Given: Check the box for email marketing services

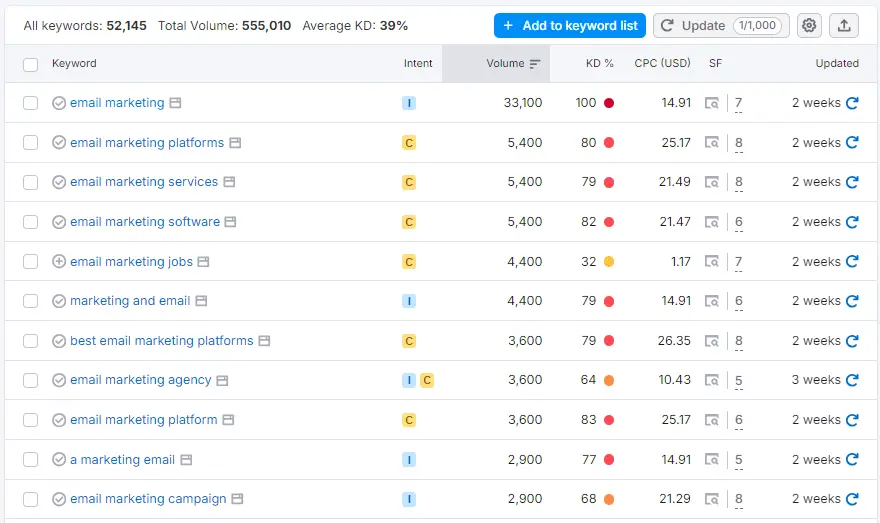Looking at the screenshot, I should (x=31, y=182).
